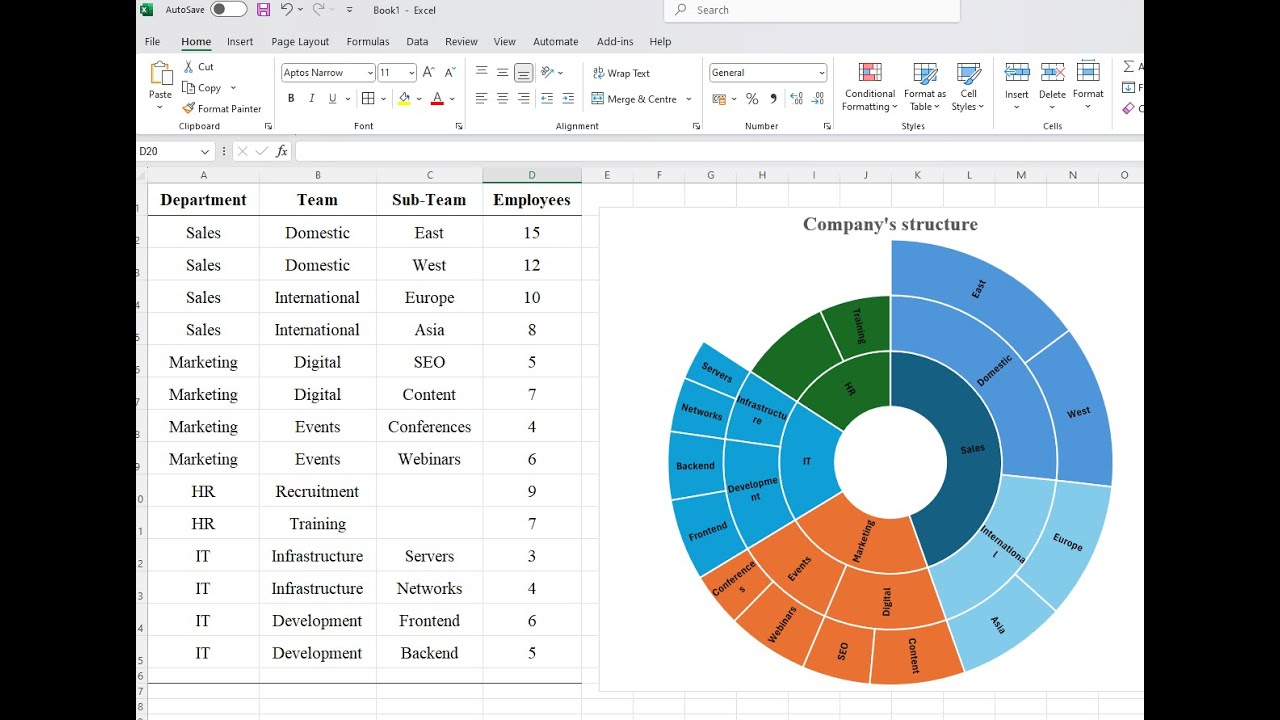Apply red font color swatch
1280x720 pixels.
click(x=437, y=98)
